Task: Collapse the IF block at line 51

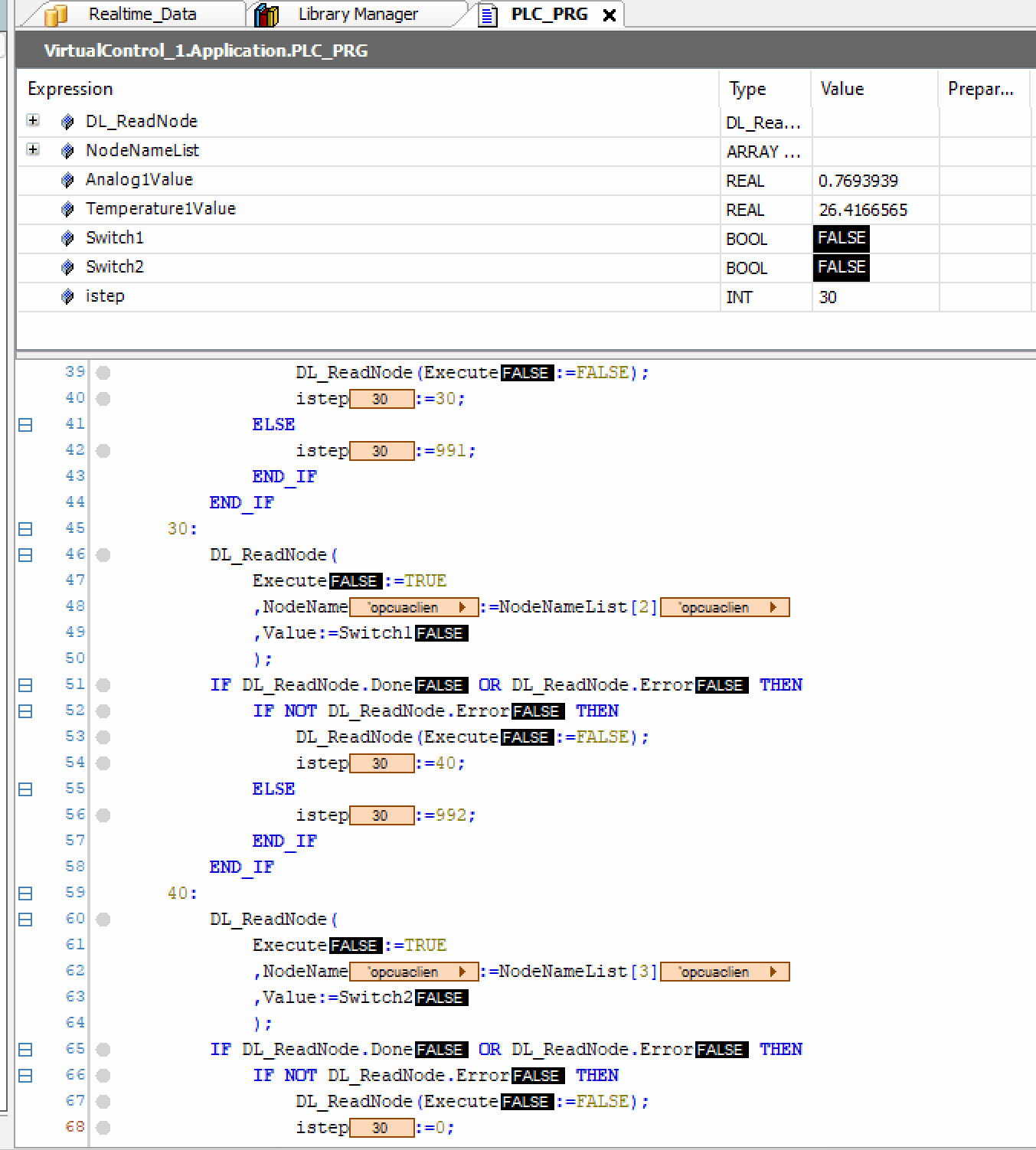Action: pyautogui.click(x=25, y=685)
